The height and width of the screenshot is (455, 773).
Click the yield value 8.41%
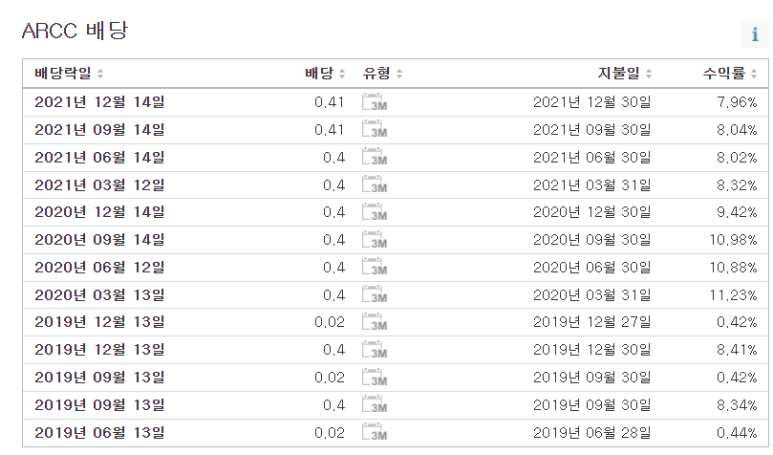coord(737,350)
